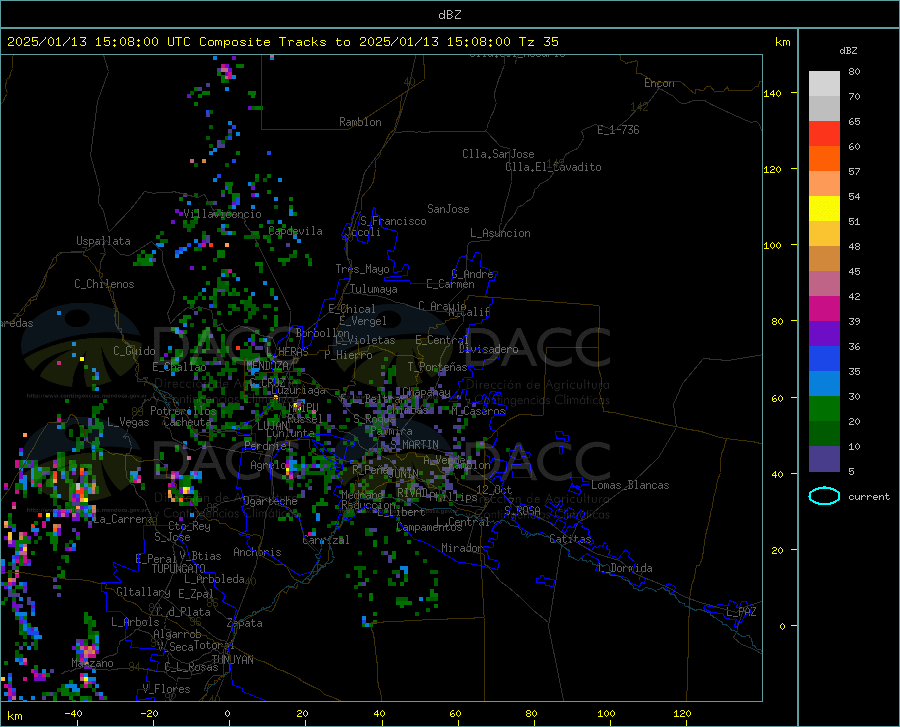Click the 'Tres_Mayo' map label
This screenshot has width=900, height=727.
coord(362,269)
